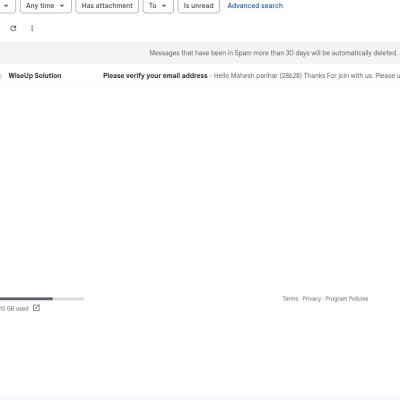Click the small arrow inside Any time chip
This screenshot has width=400, height=400.
click(62, 6)
